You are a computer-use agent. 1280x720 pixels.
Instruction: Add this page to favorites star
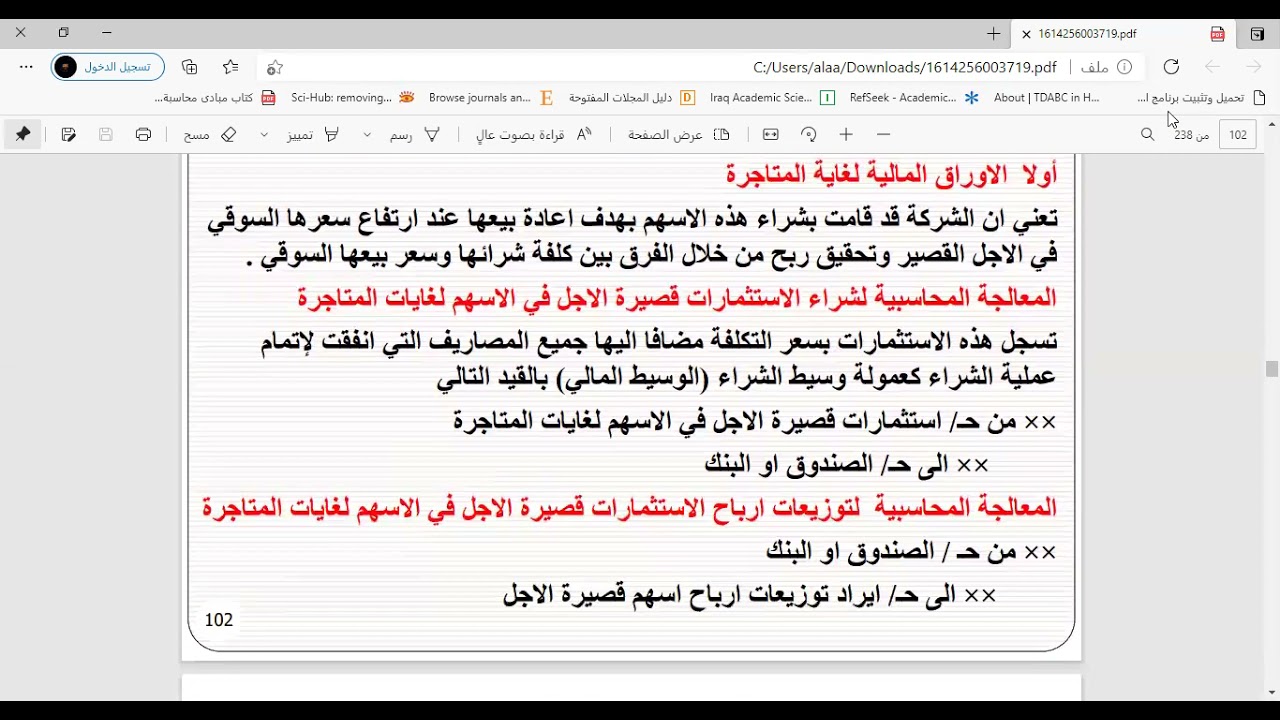(275, 67)
